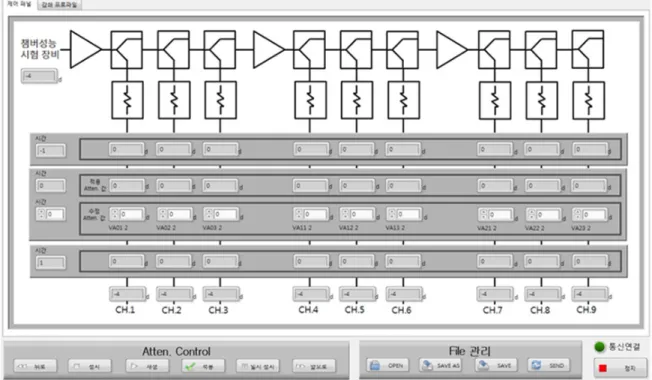This screenshot has width=652, height=380.
Task: Click the CH.9 output value field
Action: (x=590, y=294)
